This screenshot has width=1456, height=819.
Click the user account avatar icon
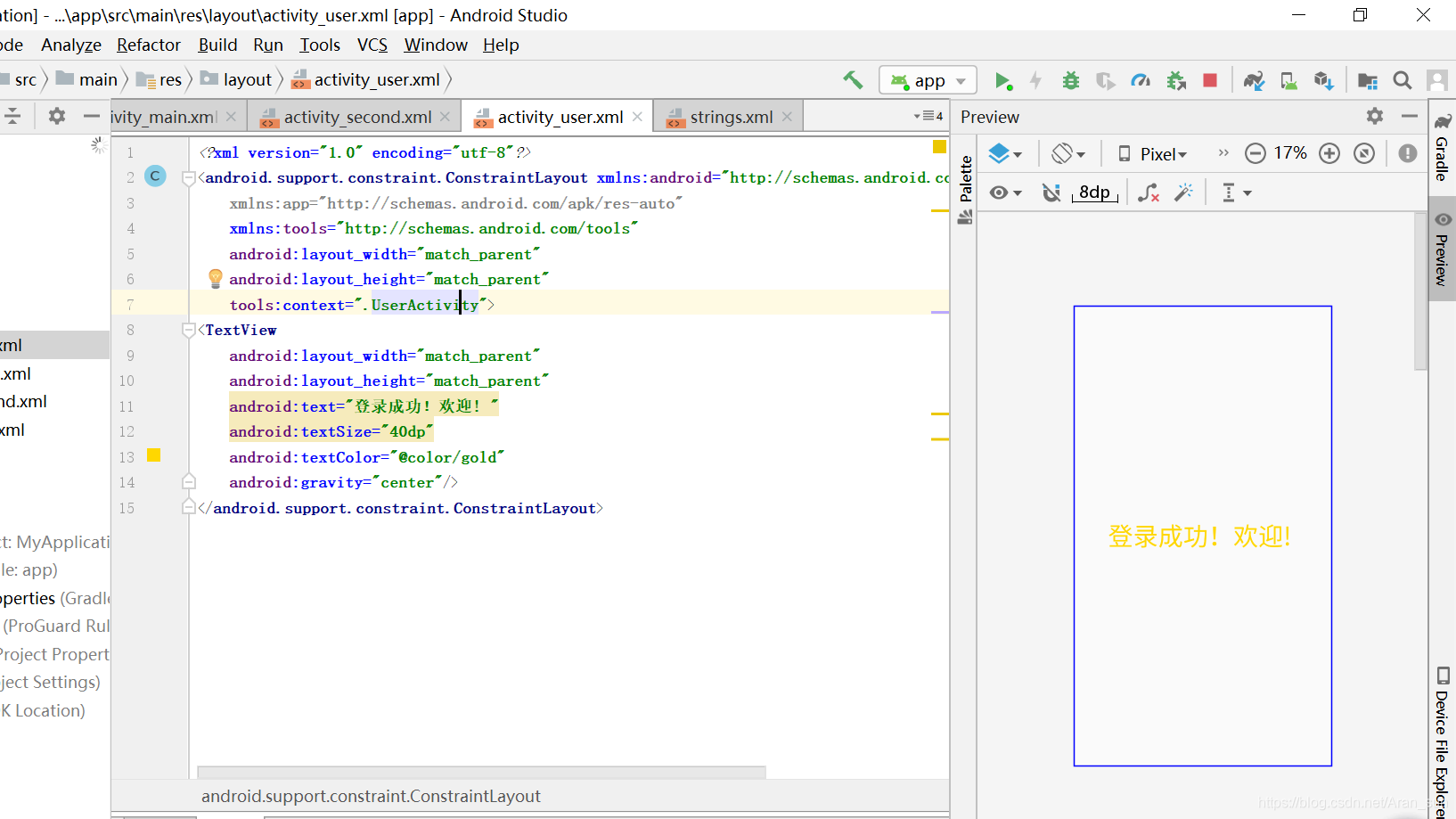point(1436,81)
